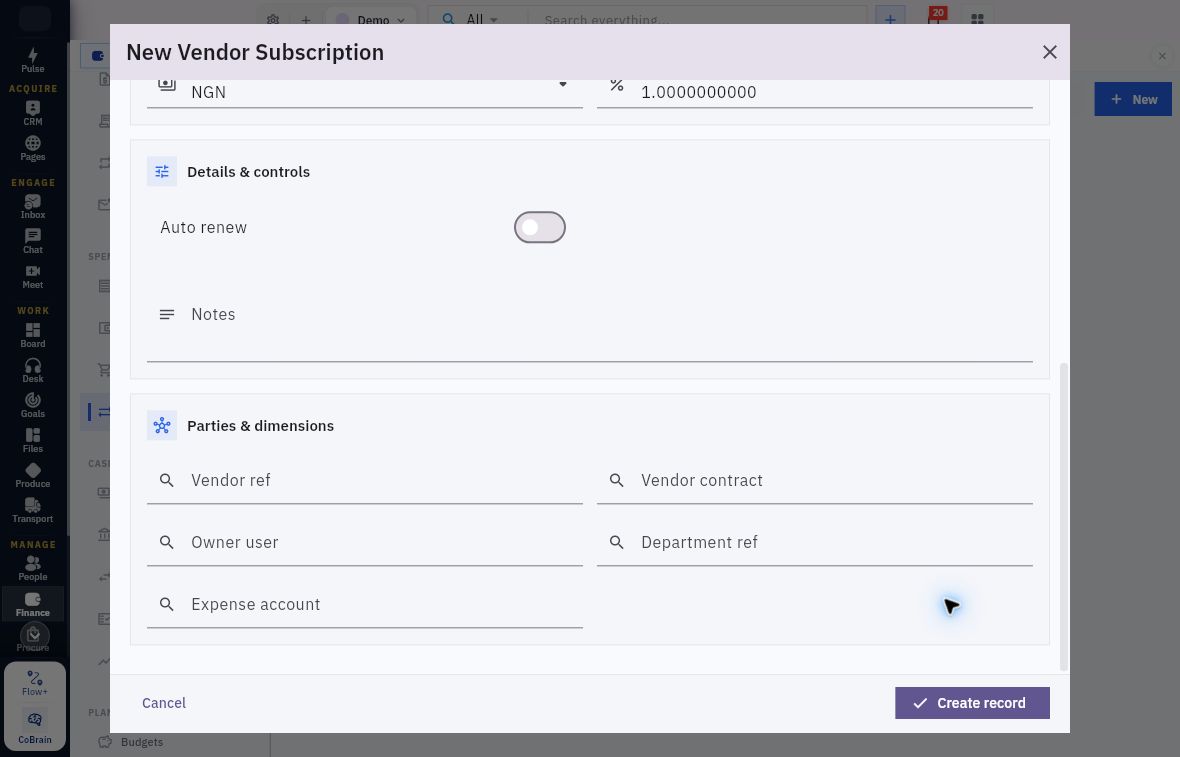Screen dimensions: 1180x757
Task: Click the search icon in Department ref field
Action: (616, 542)
